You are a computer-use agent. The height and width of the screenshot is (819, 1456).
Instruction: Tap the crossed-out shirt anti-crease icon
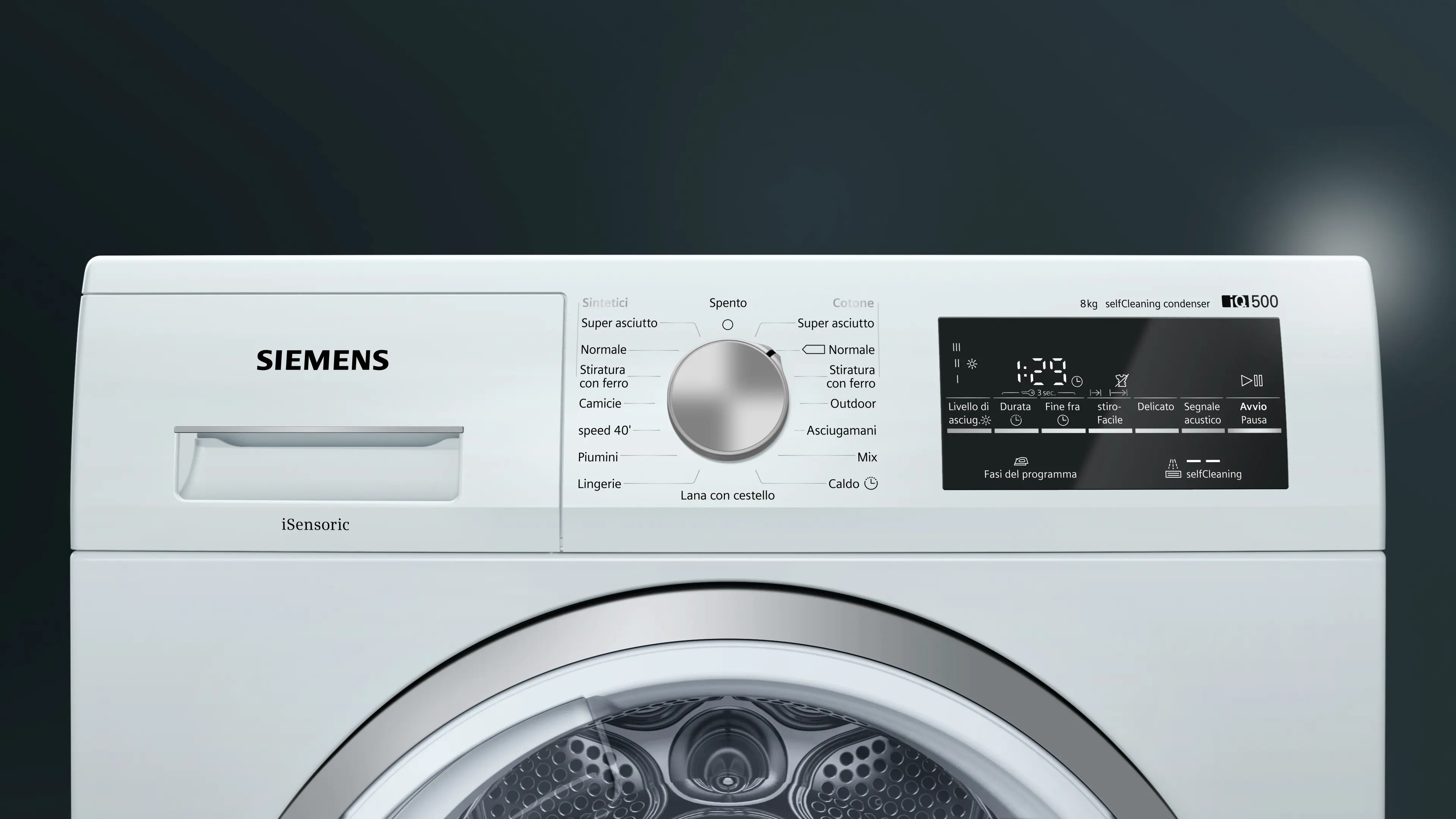click(1122, 380)
